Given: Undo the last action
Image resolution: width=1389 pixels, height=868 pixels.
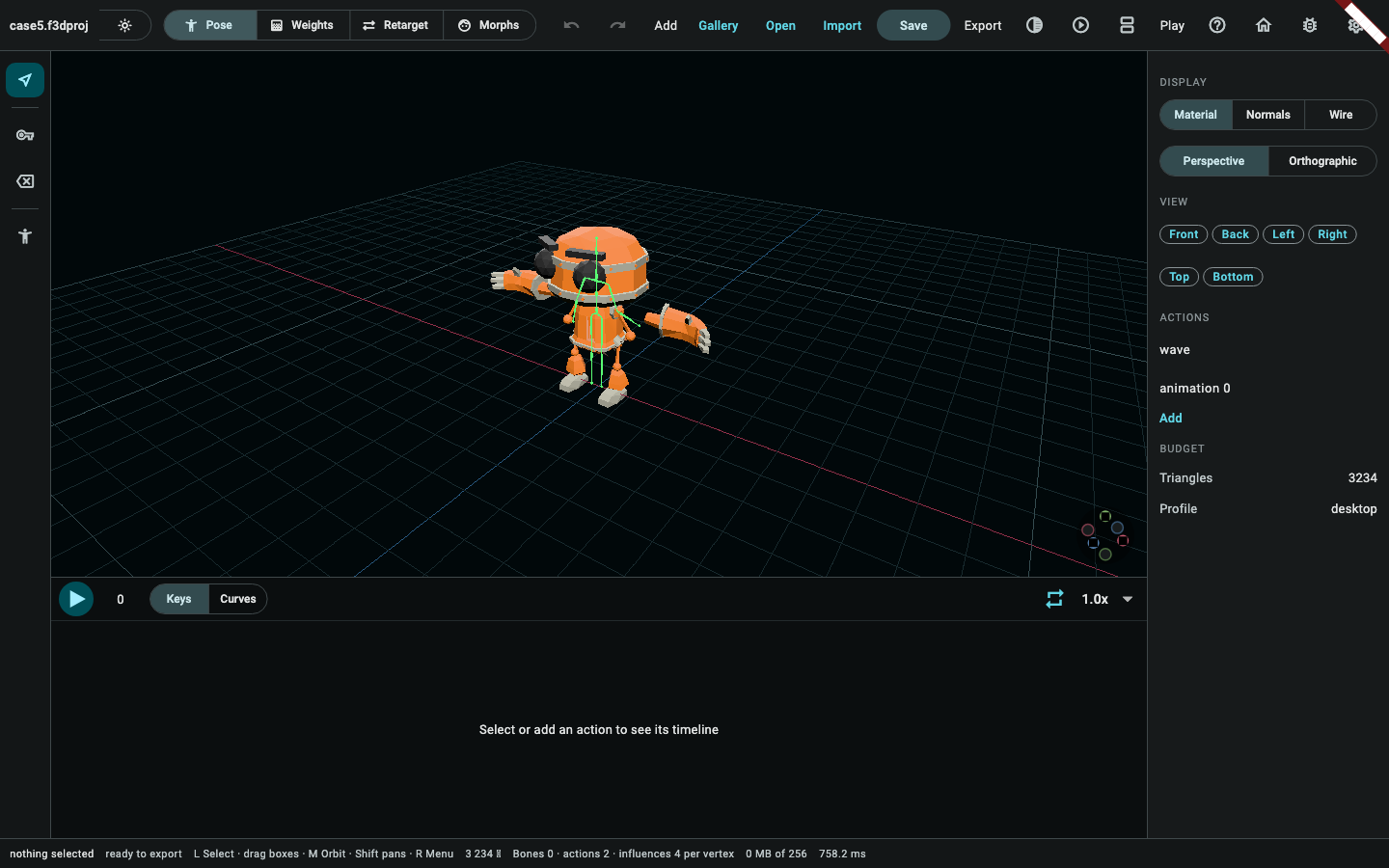Looking at the screenshot, I should tap(571, 25).
